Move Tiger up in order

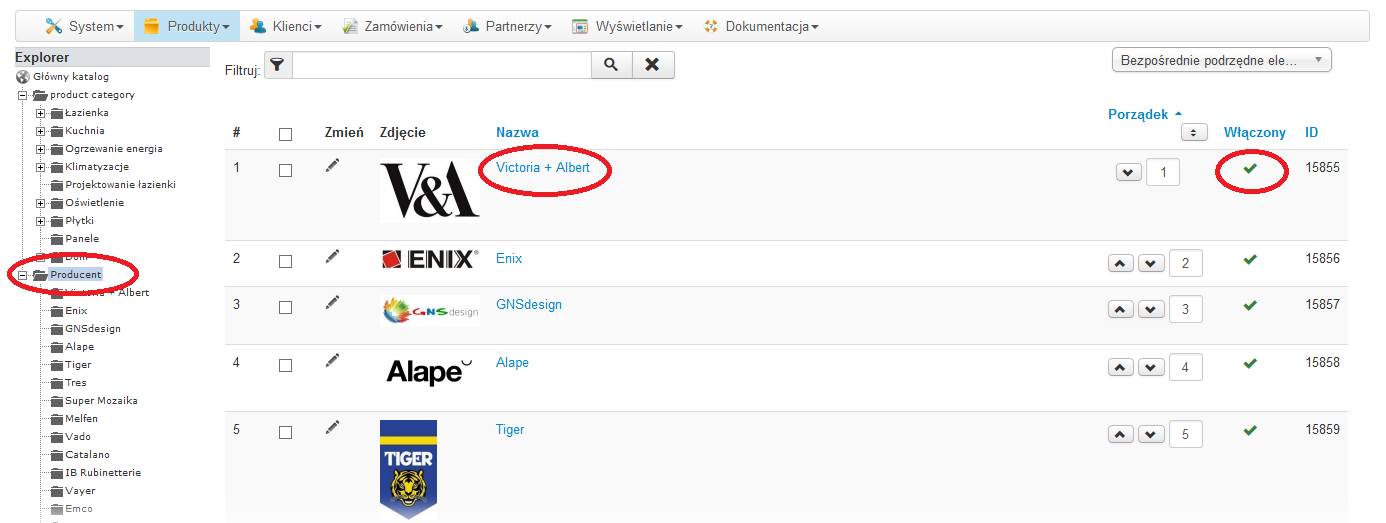pos(1121,434)
